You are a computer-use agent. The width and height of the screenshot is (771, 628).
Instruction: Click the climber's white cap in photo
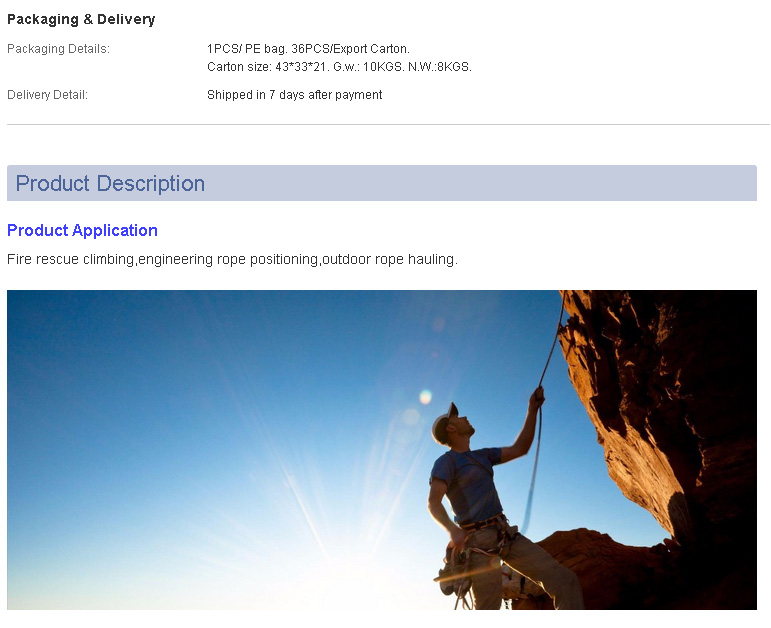point(444,423)
